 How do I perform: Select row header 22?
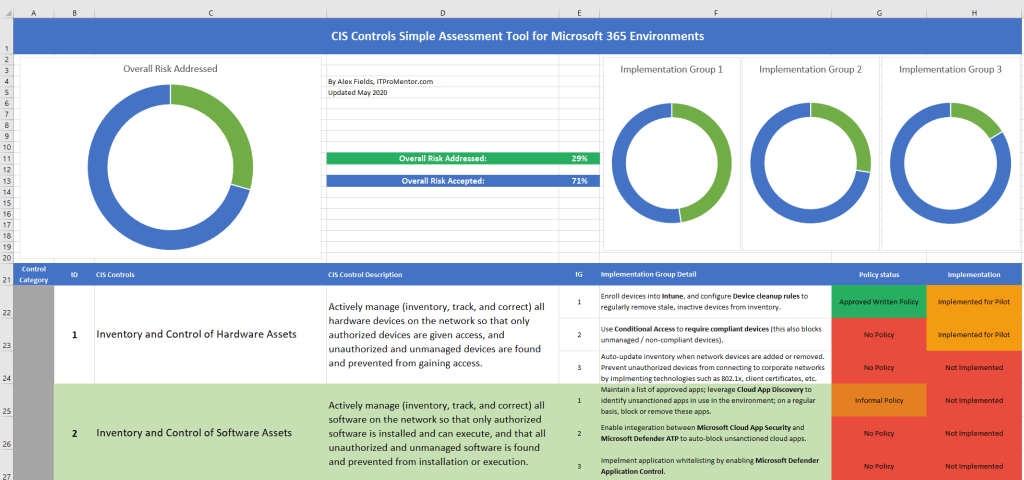coord(7,302)
